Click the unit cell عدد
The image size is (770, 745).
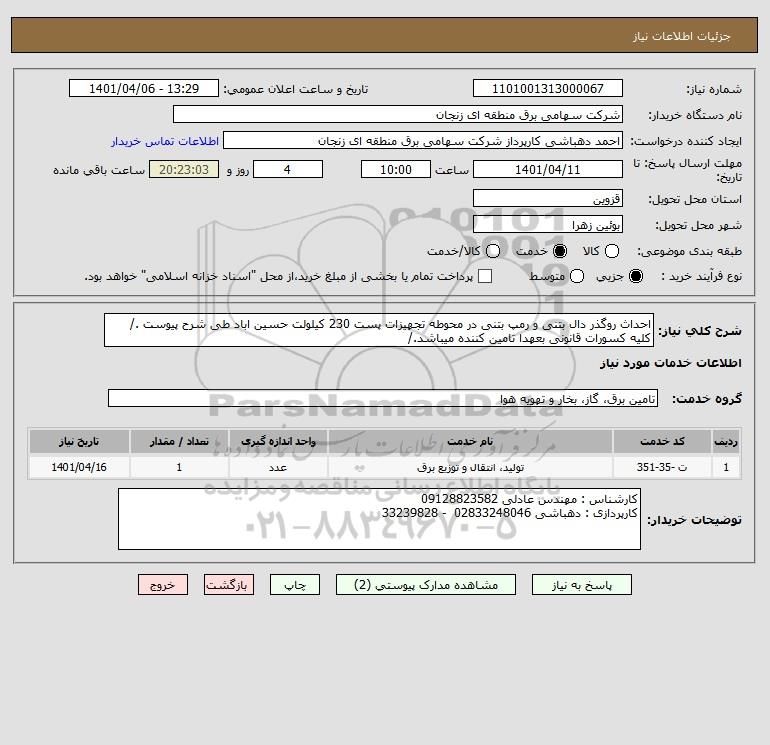(278, 467)
